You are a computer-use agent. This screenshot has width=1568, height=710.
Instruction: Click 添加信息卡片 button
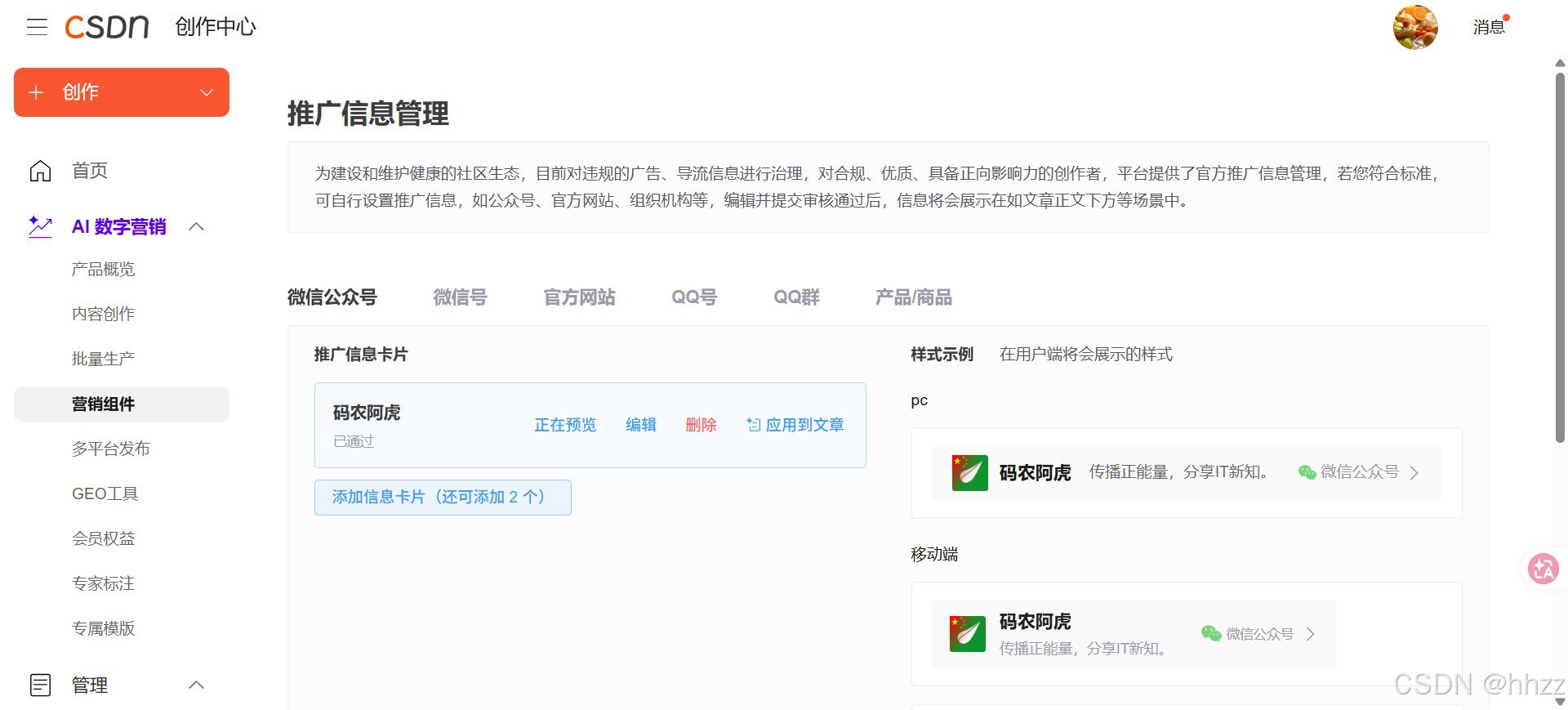[443, 498]
